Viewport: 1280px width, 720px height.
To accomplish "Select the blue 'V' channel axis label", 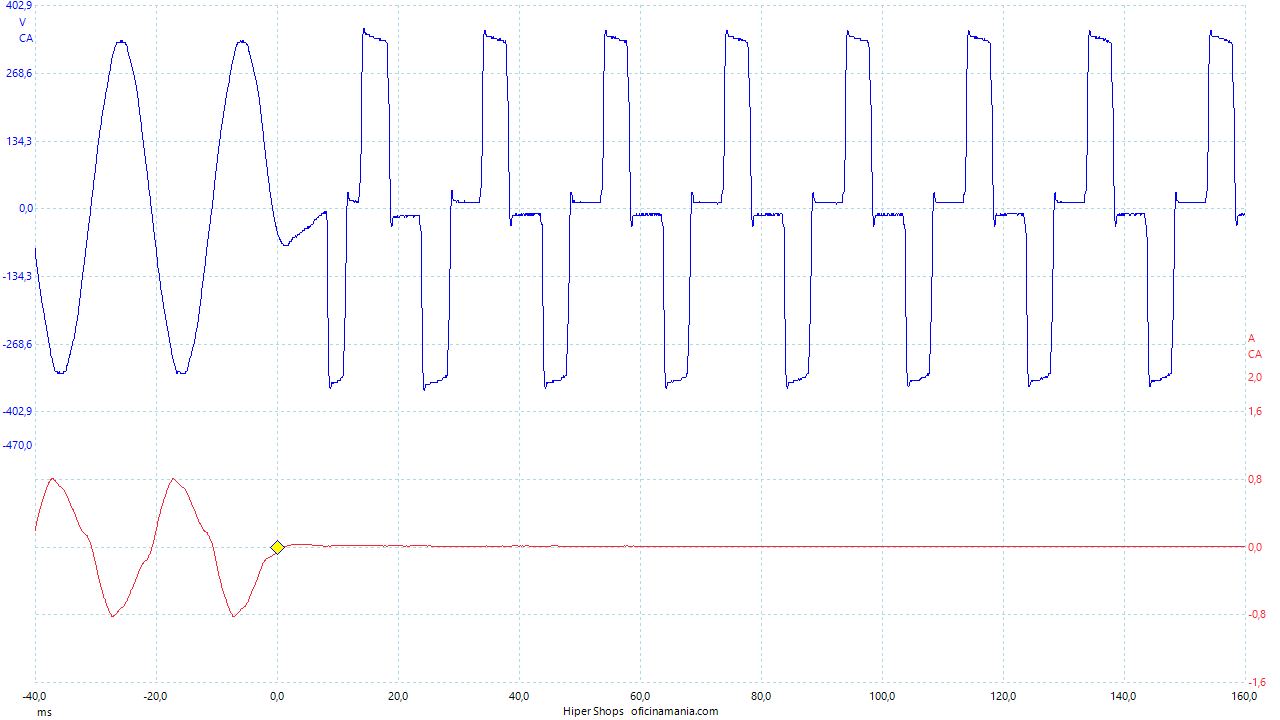I will 23,22.
